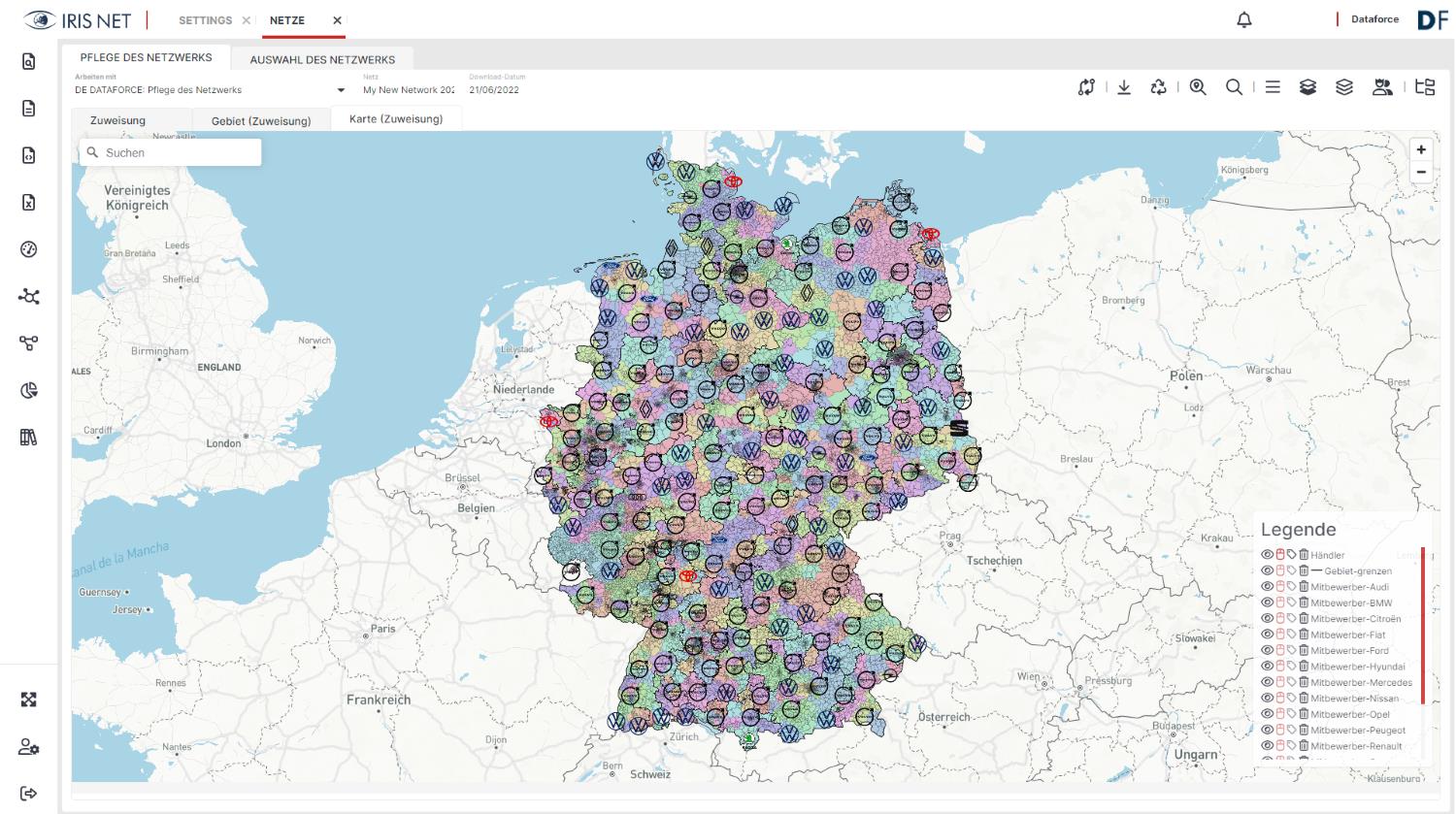
Task: Switch to the SETTINGS top tab
Action: (205, 20)
